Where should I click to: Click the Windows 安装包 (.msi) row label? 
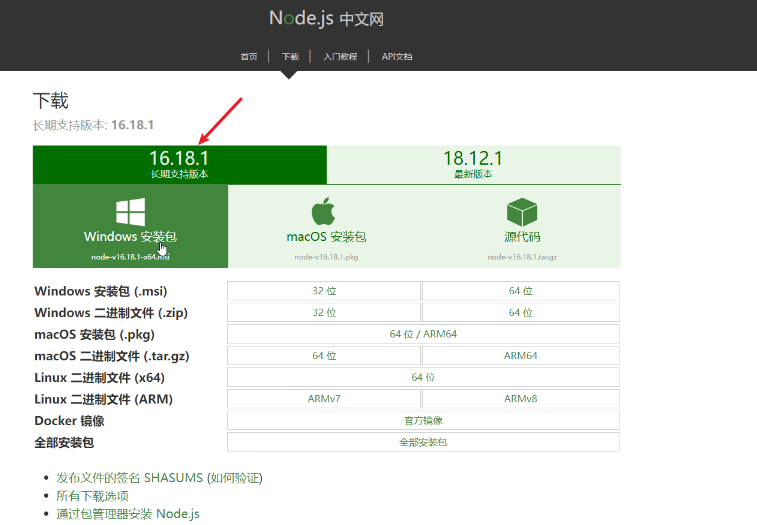click(101, 291)
